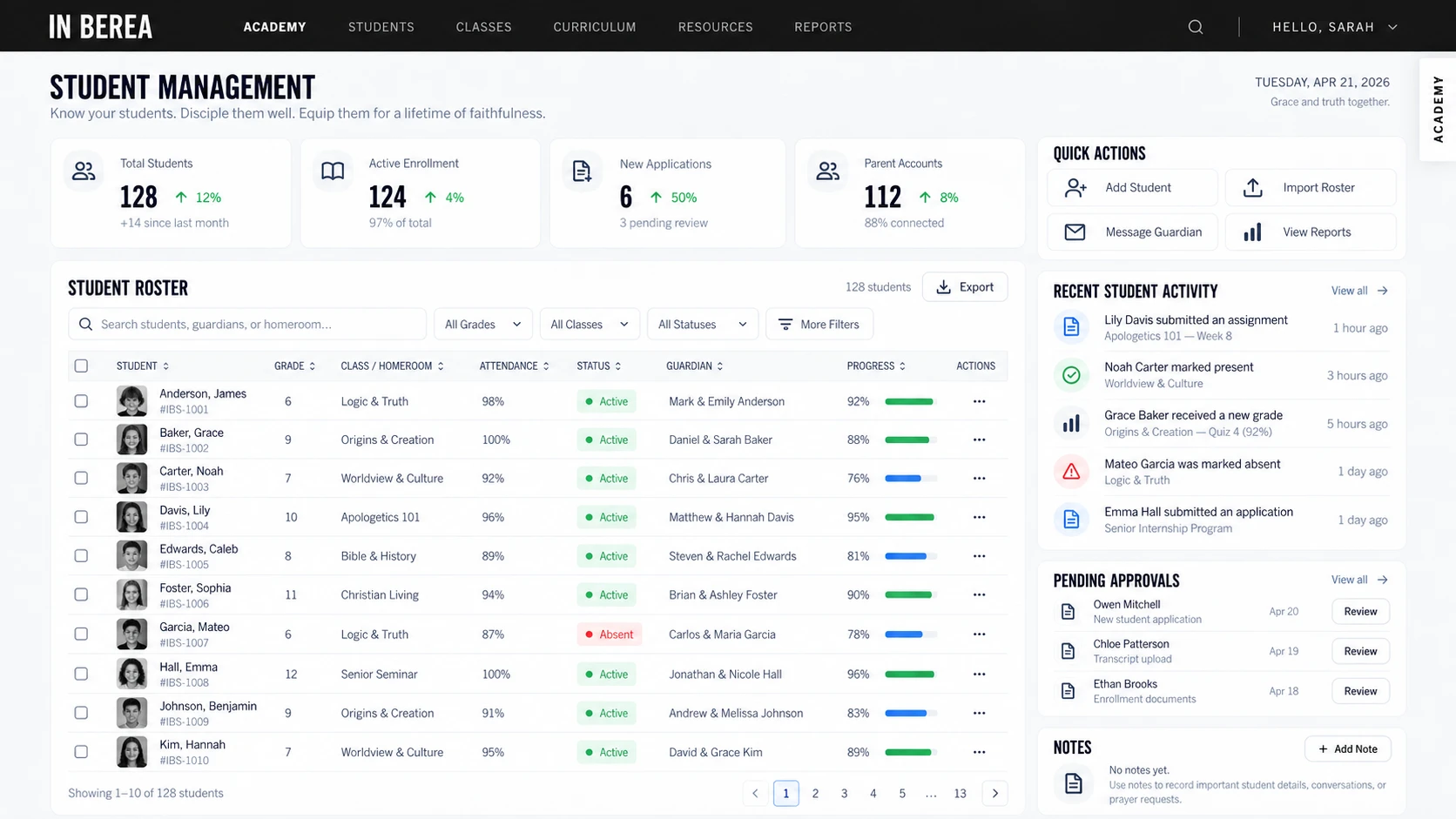Click the Export button
Image resolution: width=1456 pixels, height=819 pixels.
[x=965, y=287]
